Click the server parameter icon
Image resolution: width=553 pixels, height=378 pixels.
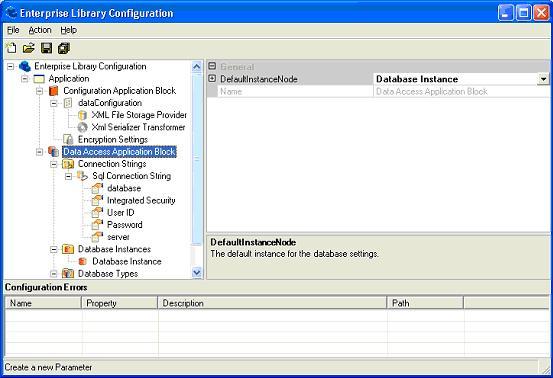click(97, 237)
